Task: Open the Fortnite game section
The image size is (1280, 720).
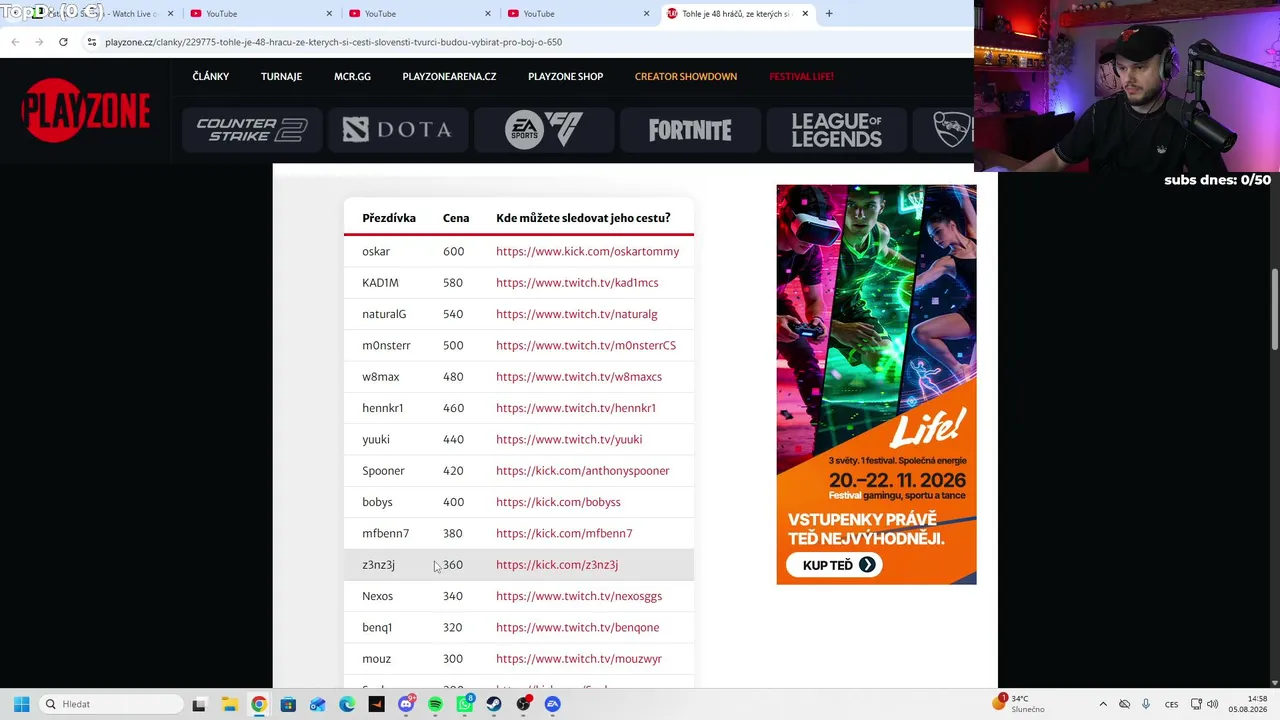Action: point(690,130)
